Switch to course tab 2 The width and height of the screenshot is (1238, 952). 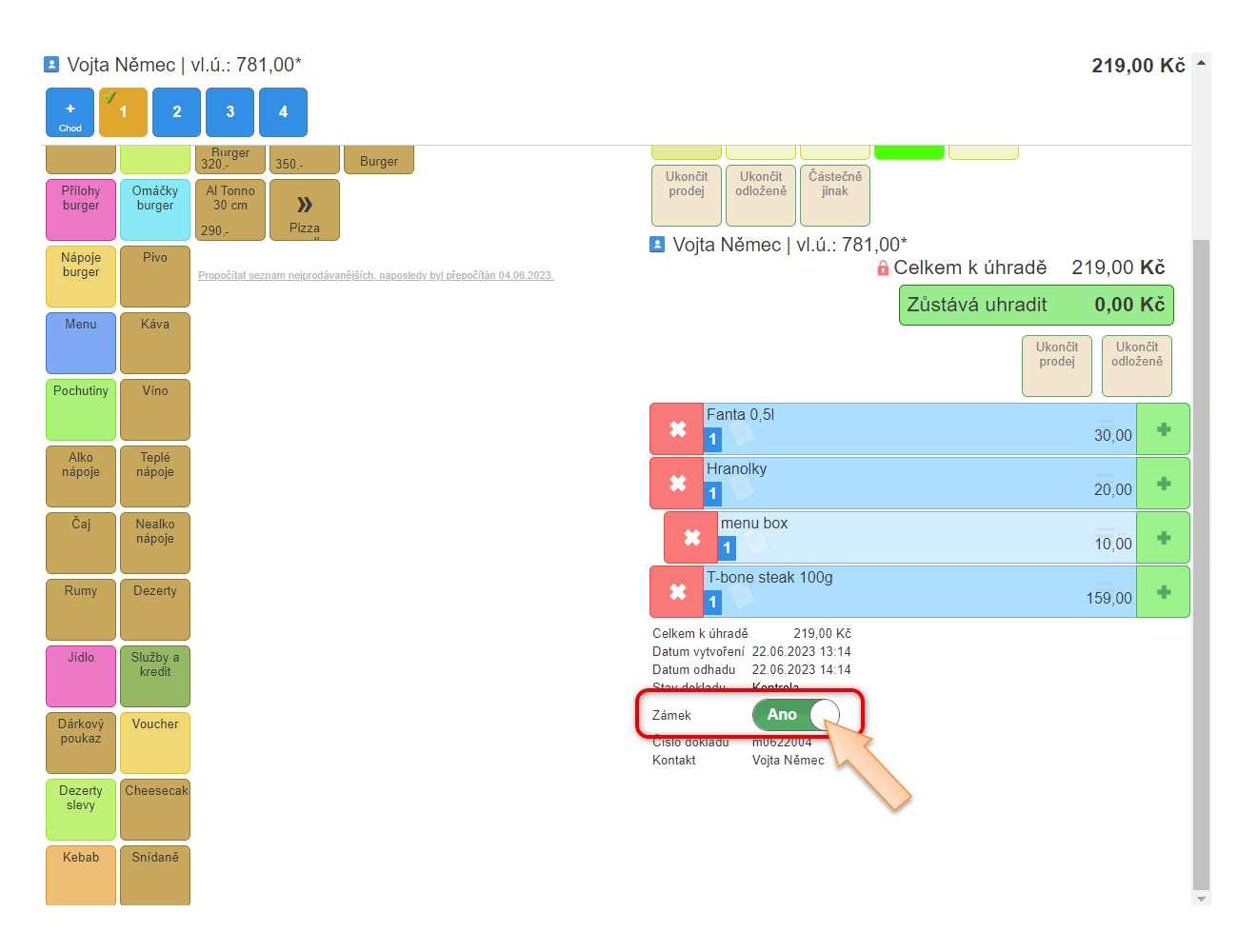[176, 112]
